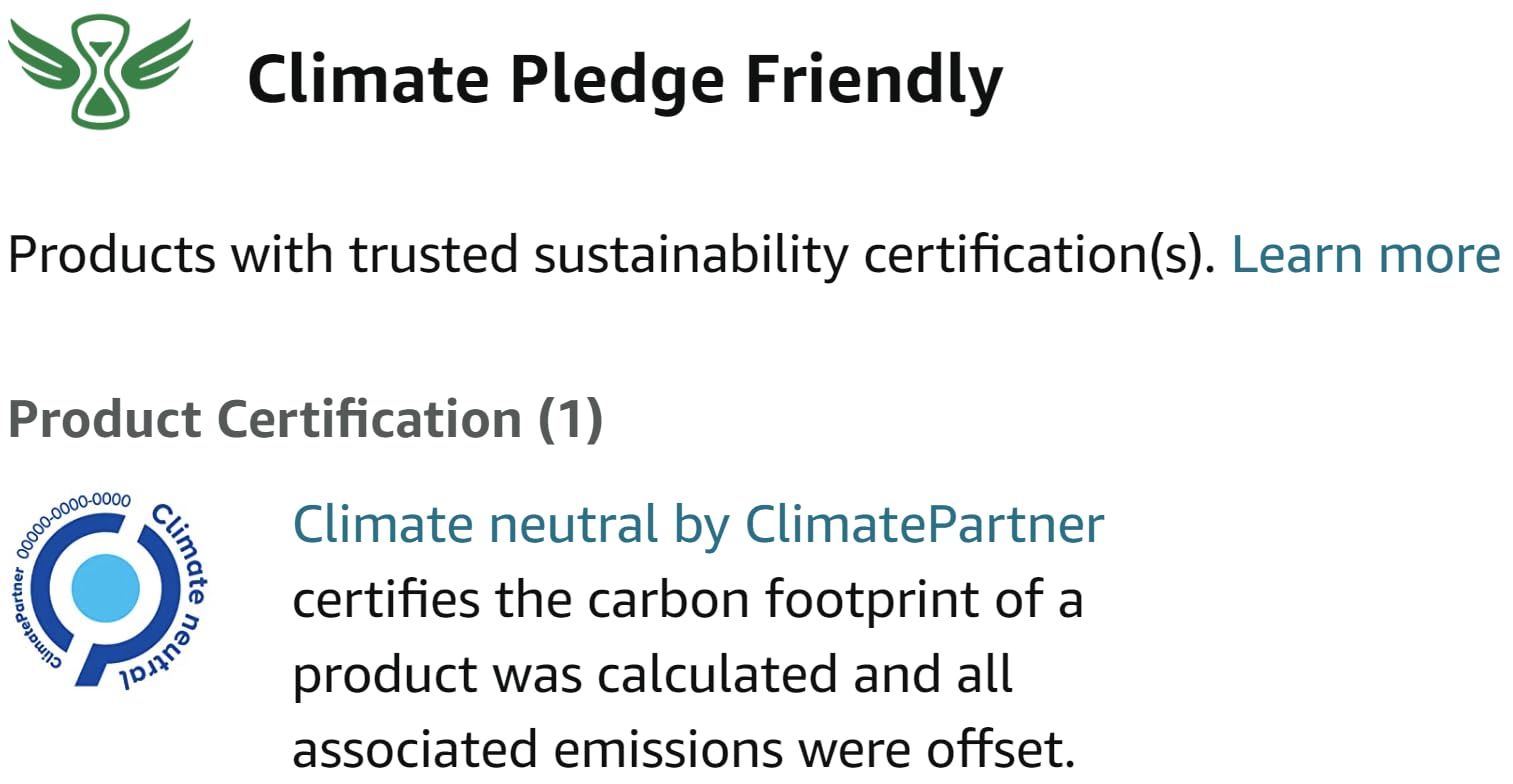Image resolution: width=1513 pixels, height=784 pixels.
Task: Click the "(1)" count in Product Certification
Action: tap(571, 420)
